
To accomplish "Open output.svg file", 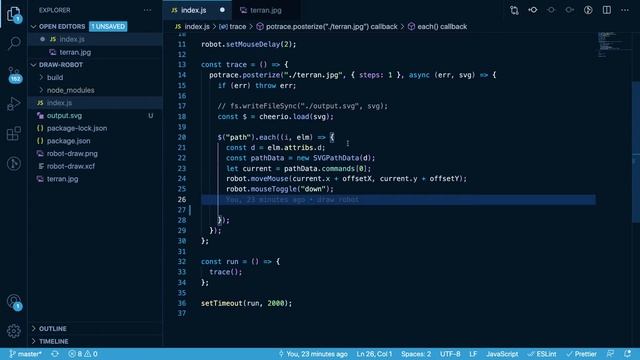I will pos(96,116).
